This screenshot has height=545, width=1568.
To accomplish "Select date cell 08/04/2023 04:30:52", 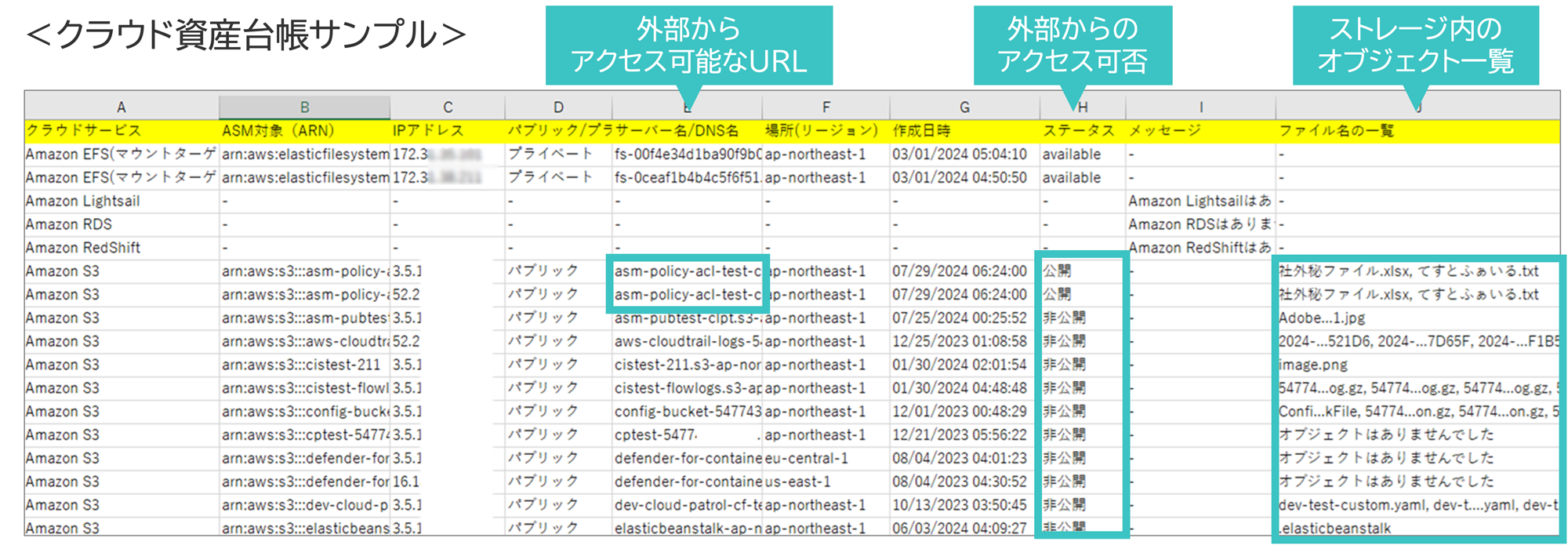I will point(964,482).
